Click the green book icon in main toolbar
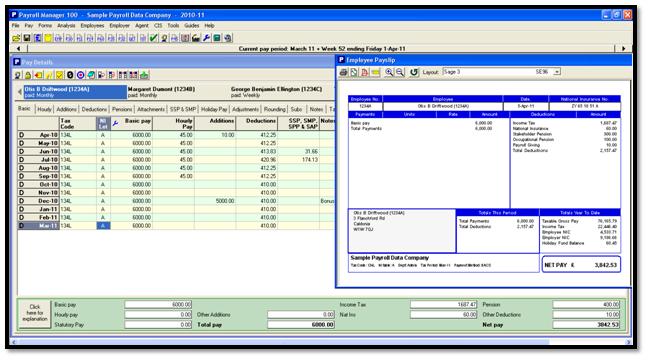 [217, 38]
